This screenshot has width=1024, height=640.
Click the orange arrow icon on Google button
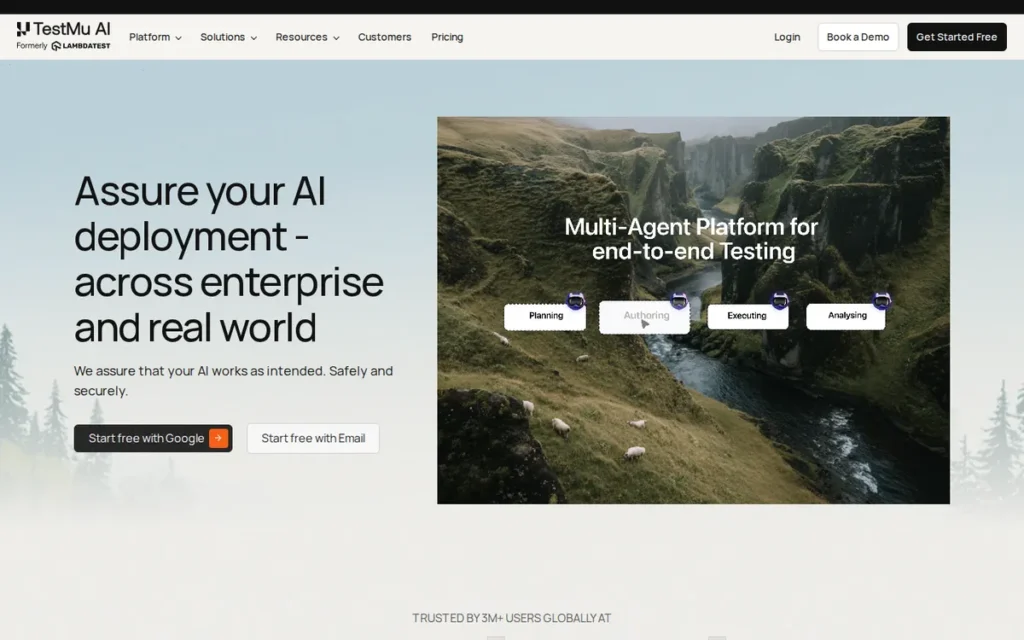pyautogui.click(x=219, y=438)
